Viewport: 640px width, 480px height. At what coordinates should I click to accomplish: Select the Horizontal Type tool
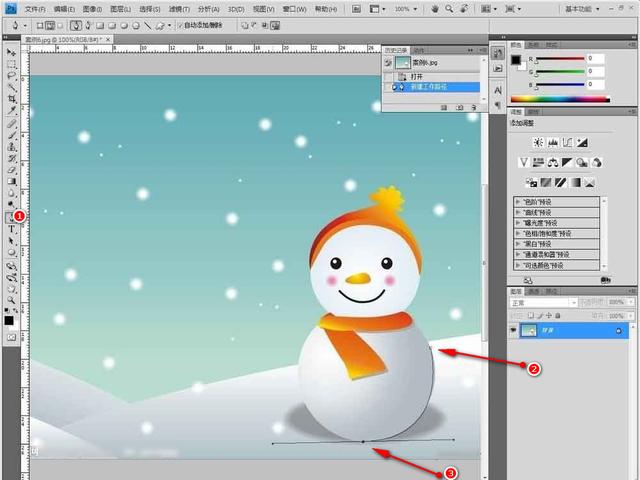coord(11,229)
